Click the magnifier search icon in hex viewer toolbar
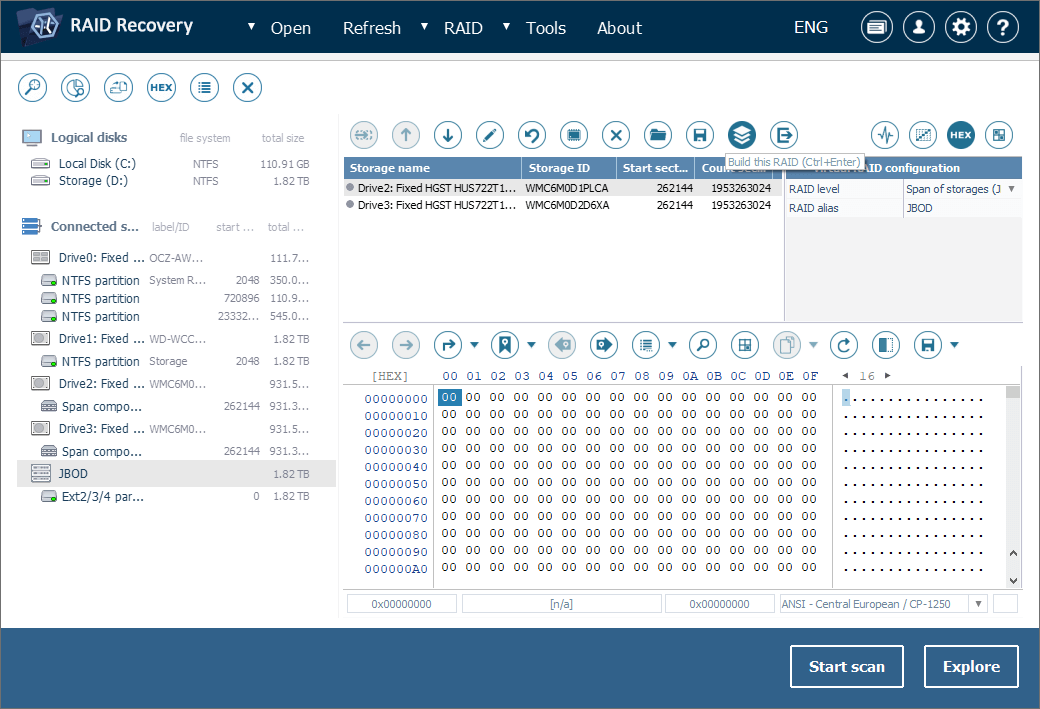Screen dimensions: 1040x709 [x=703, y=345]
